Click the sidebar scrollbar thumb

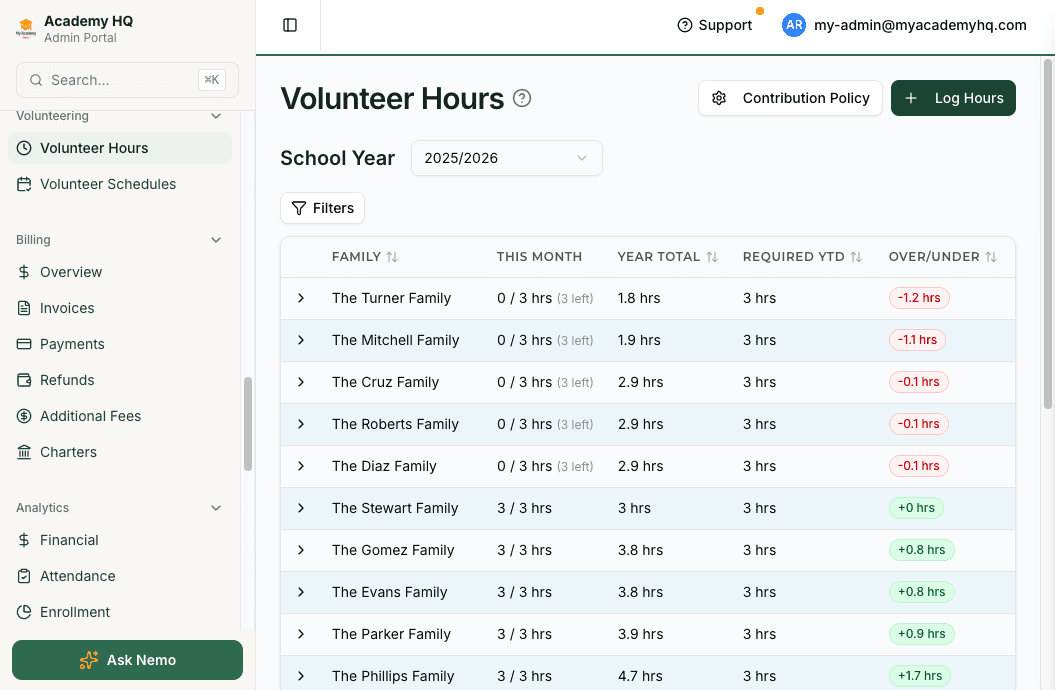[x=248, y=424]
